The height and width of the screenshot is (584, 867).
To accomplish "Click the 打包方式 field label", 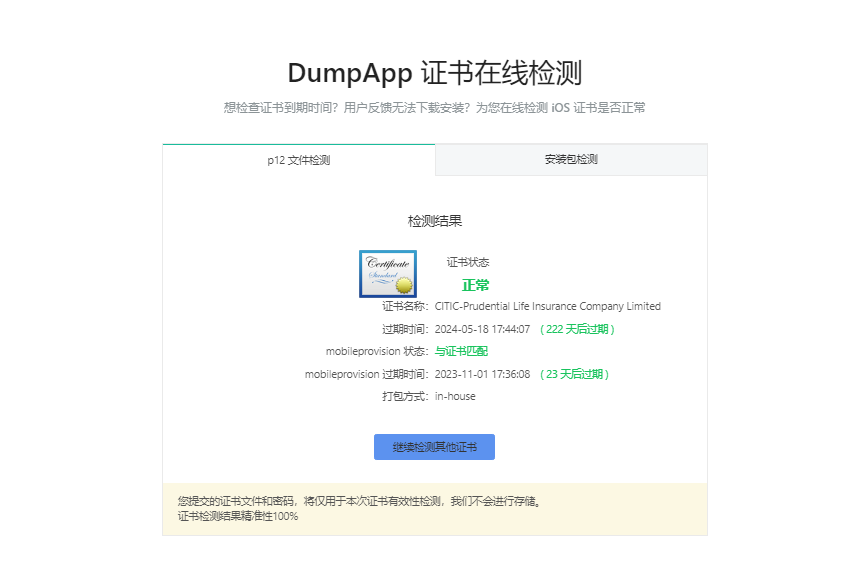I will pyautogui.click(x=405, y=396).
